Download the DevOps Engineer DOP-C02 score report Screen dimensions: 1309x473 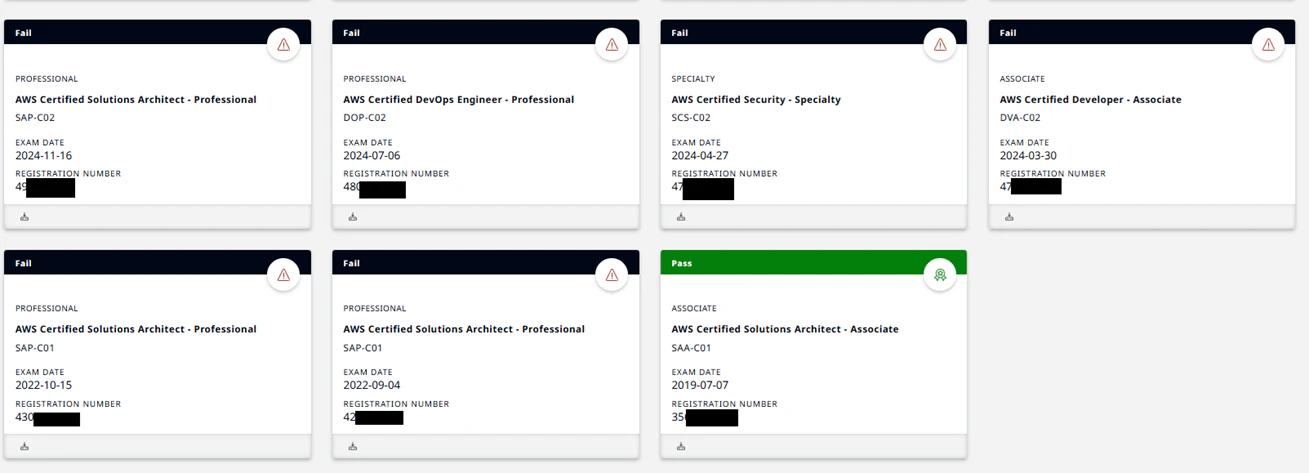click(353, 217)
